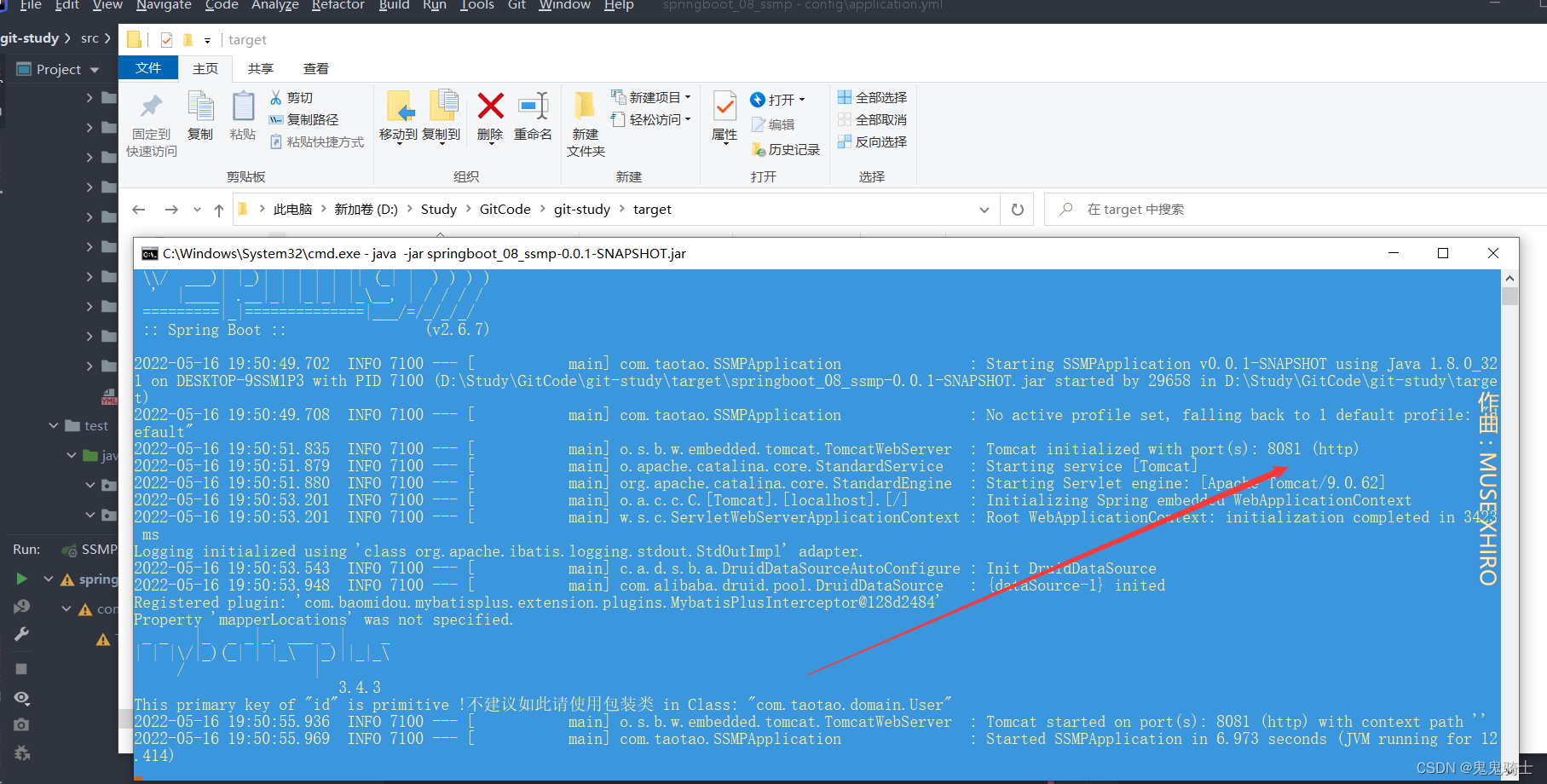This screenshot has height=784, width=1547.
Task: Click Select All (全部选择)
Action: tap(873, 98)
